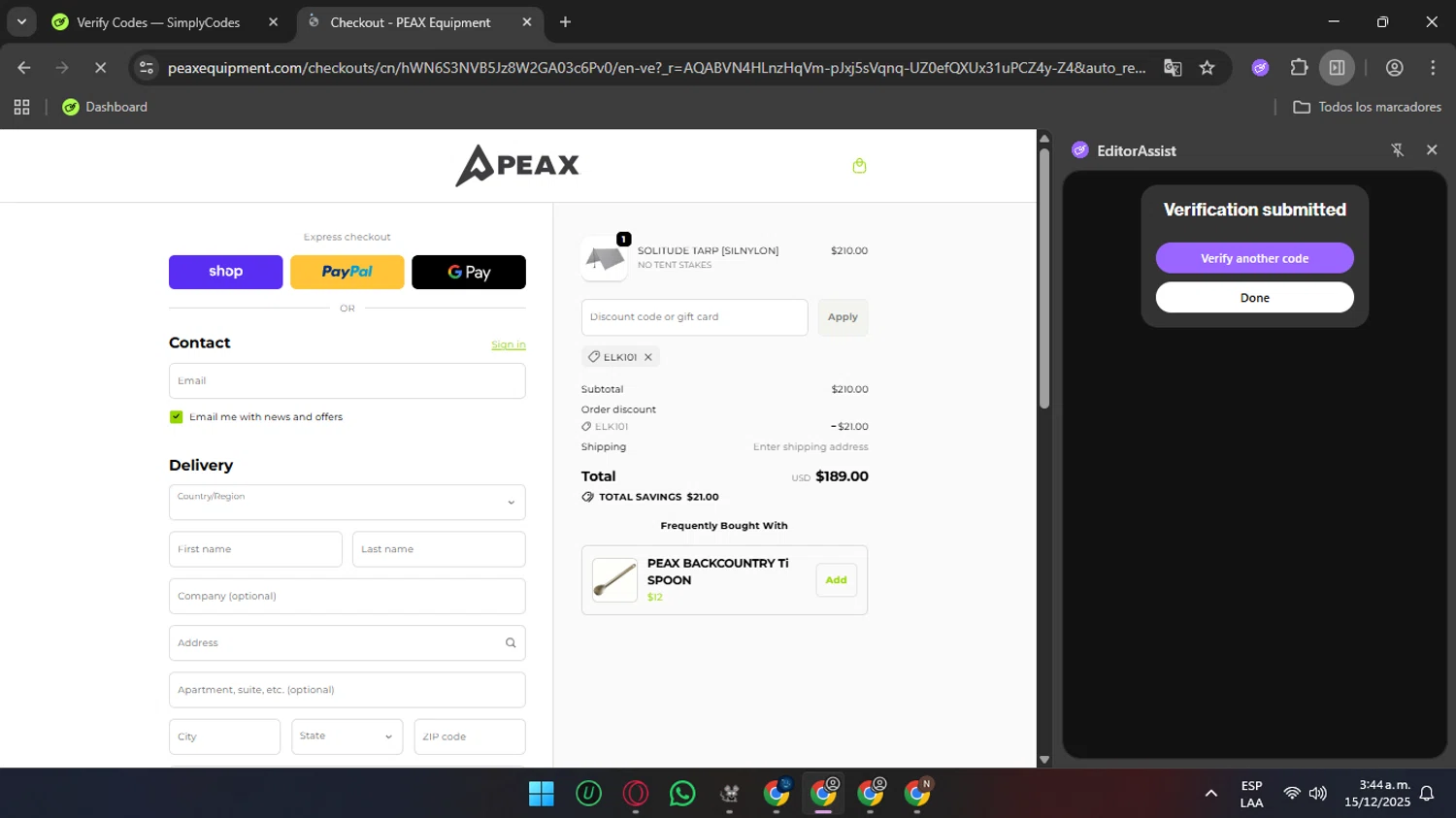Screen dimensions: 1456x818
Task: Add the PEAX Backcountry Ti Spoon
Action: coord(836,580)
